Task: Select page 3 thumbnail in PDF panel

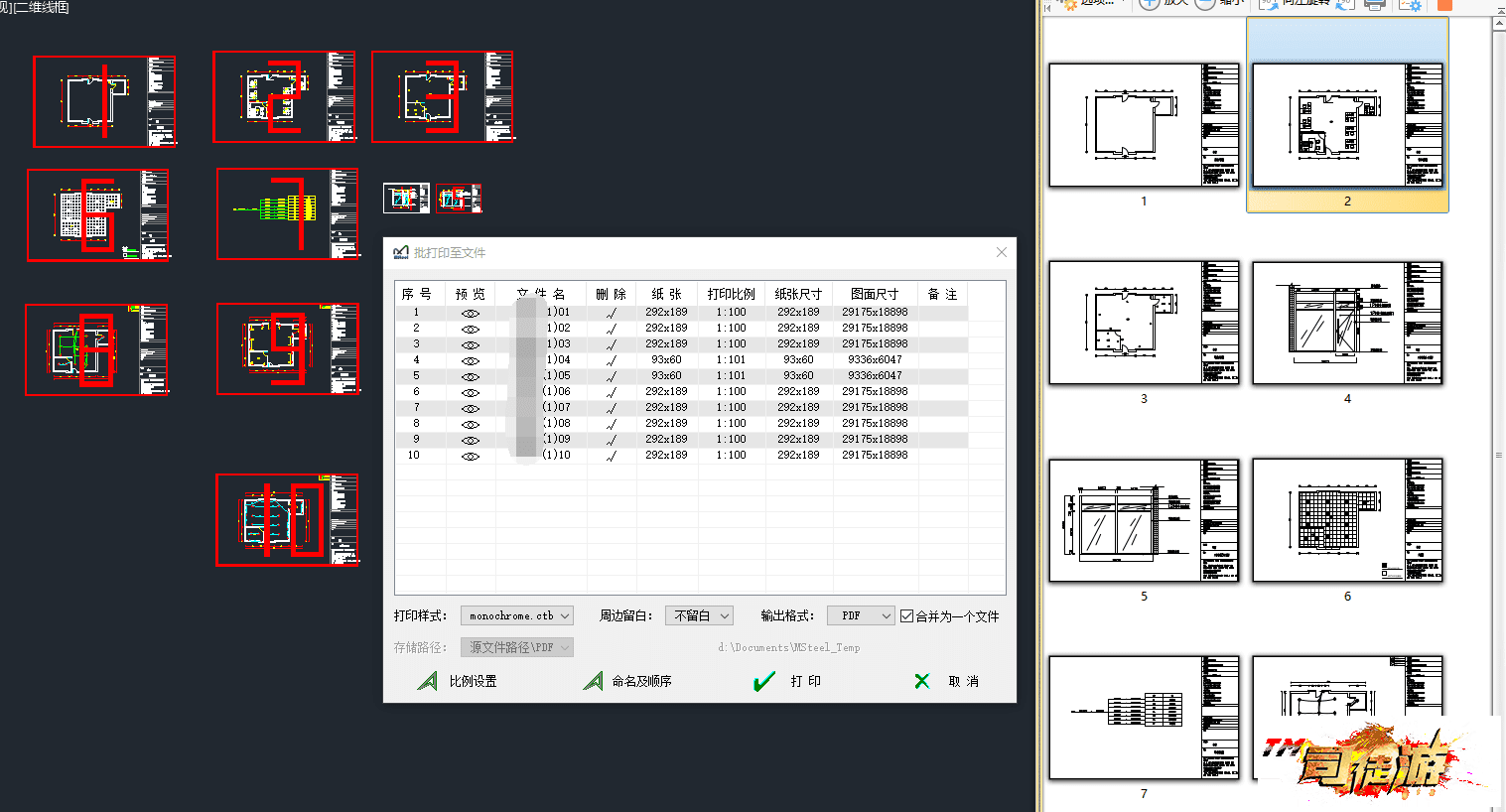Action: click(x=1144, y=323)
